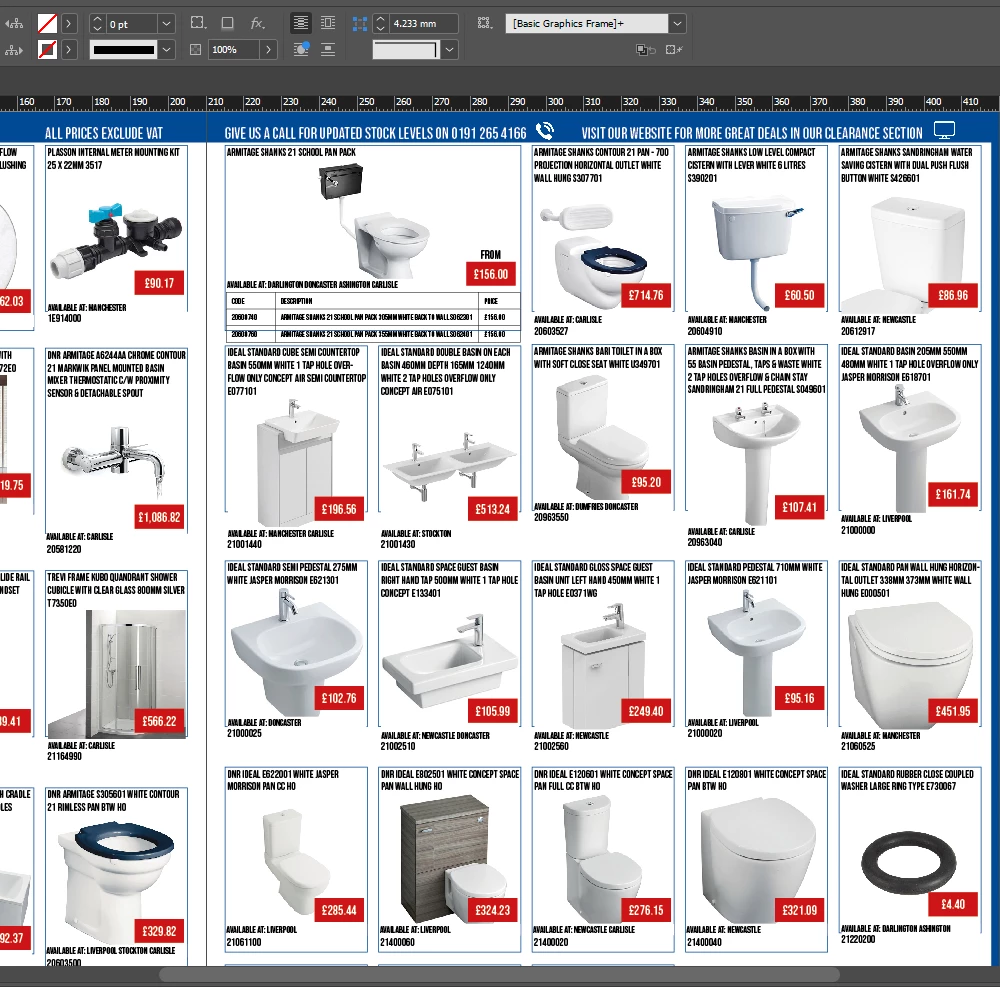Click 'AVAILABLE AT: DUMFRIES DONCASTER' text
This screenshot has width=1000, height=1000.
point(586,506)
